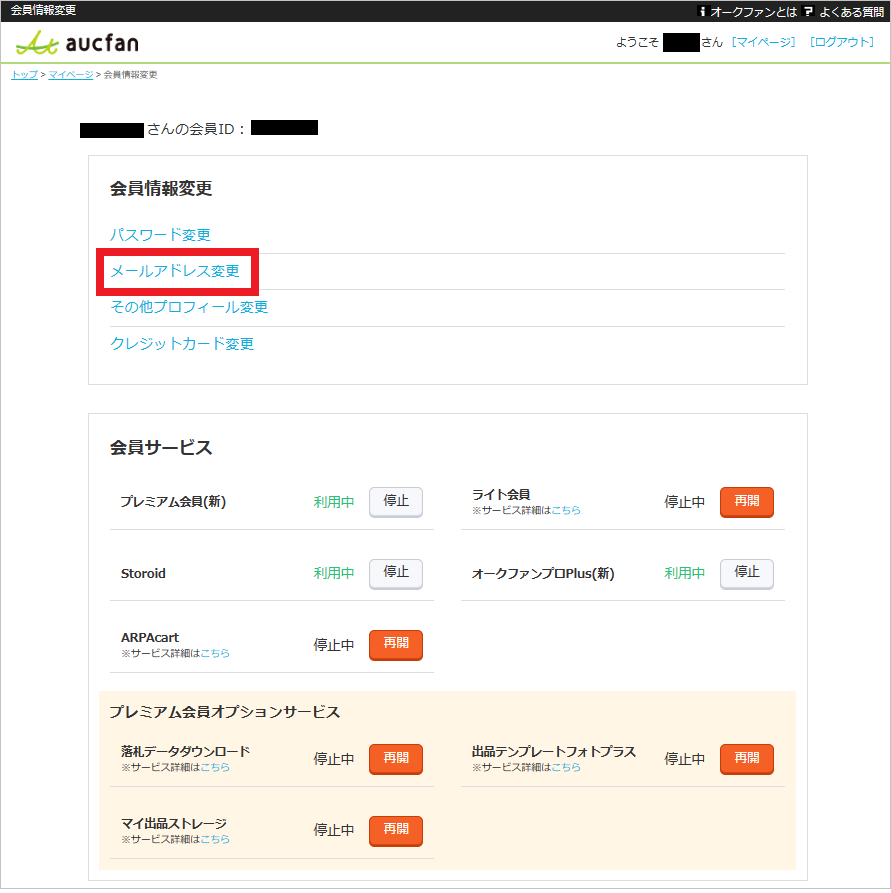Stop the オークファンプロPlus(新) service
The height and width of the screenshot is (893, 891).
(746, 574)
